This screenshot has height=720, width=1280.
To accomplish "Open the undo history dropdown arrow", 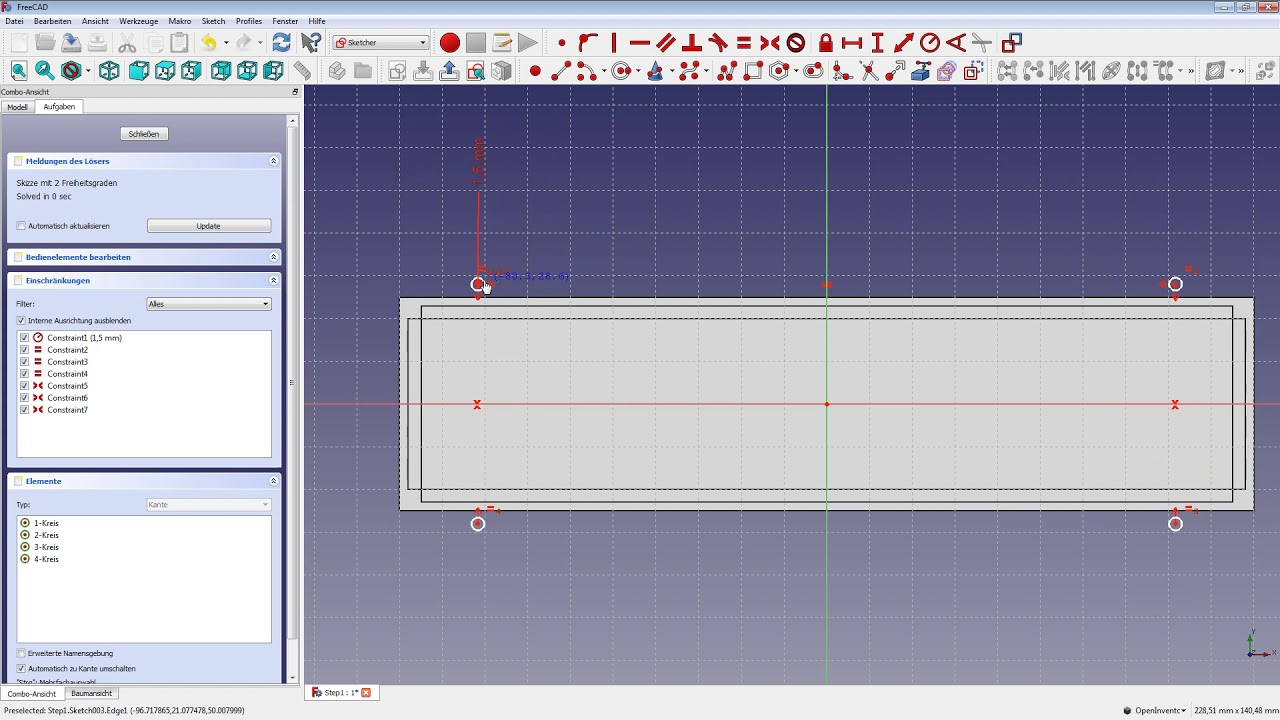I will click(226, 43).
